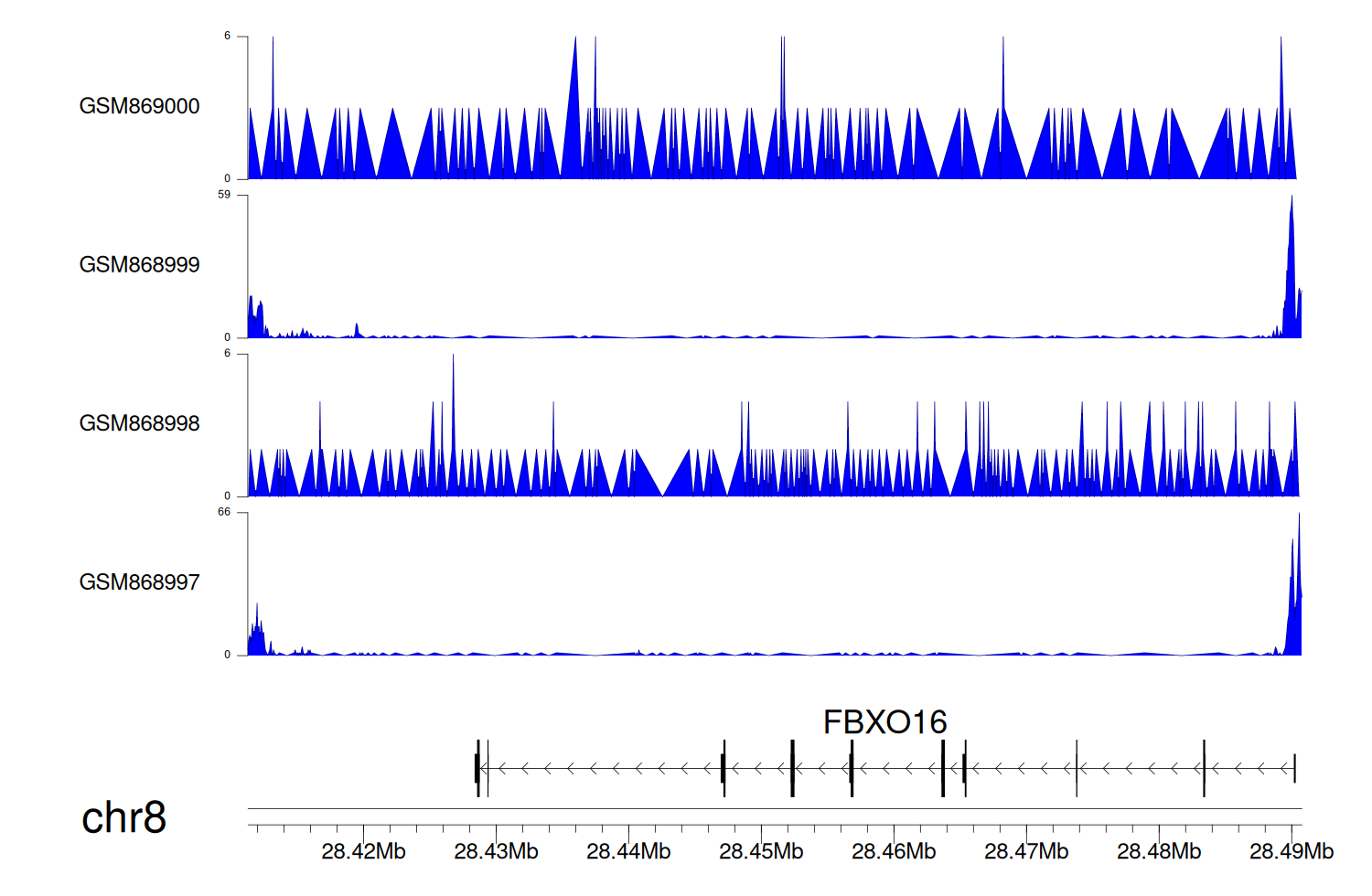Screen dimensions: 1372x896
Task: Click the chr8 chromosome label
Action: point(123,817)
